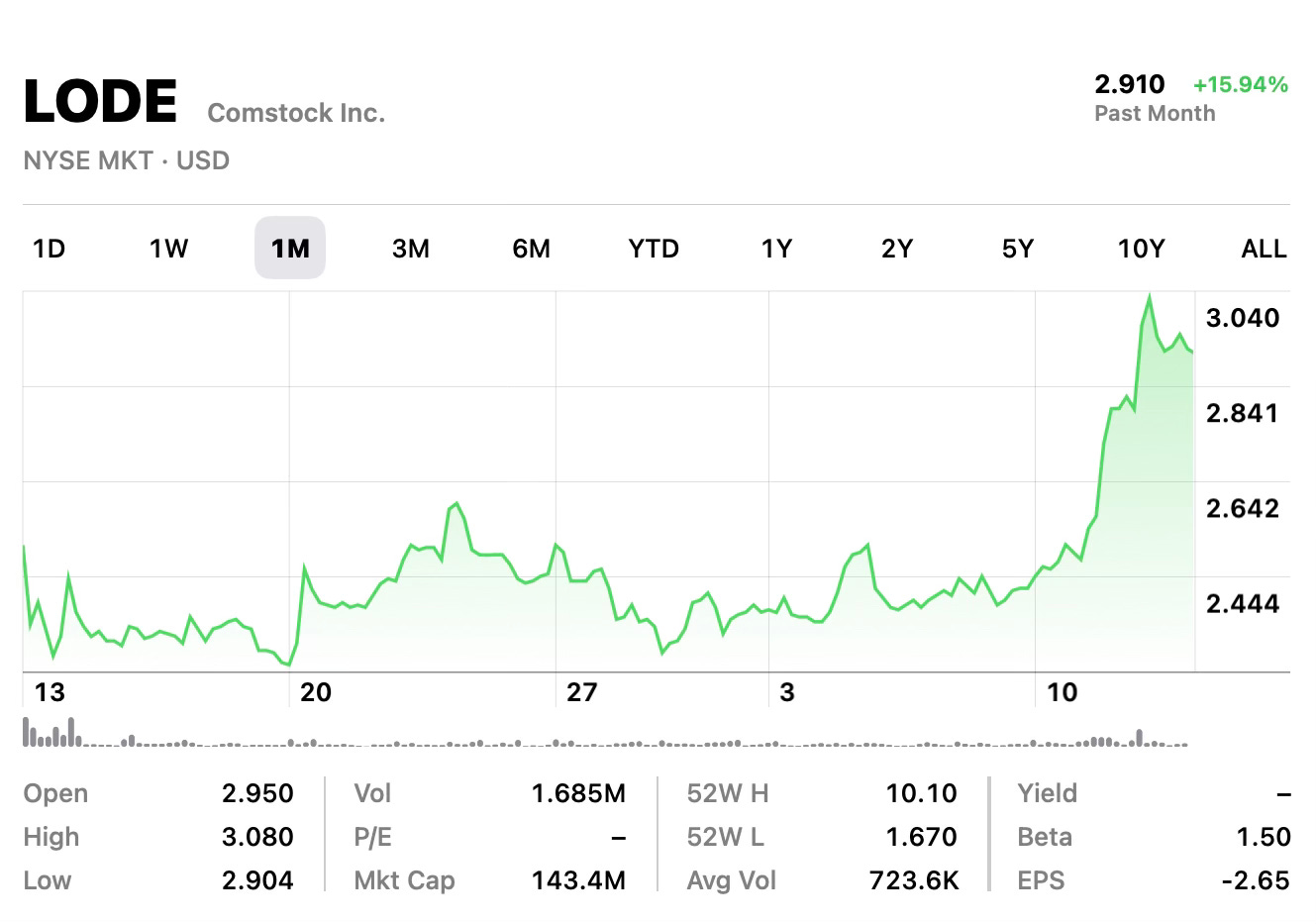Screen dimensions: 1316x924
Task: Click the Open value 2.950
Action: click(257, 793)
